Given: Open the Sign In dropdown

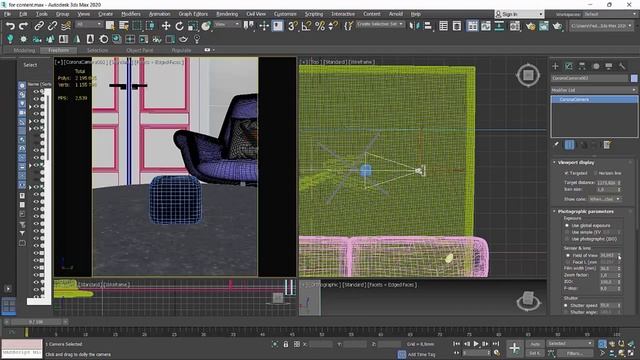Looking at the screenshot, I should [519, 14].
